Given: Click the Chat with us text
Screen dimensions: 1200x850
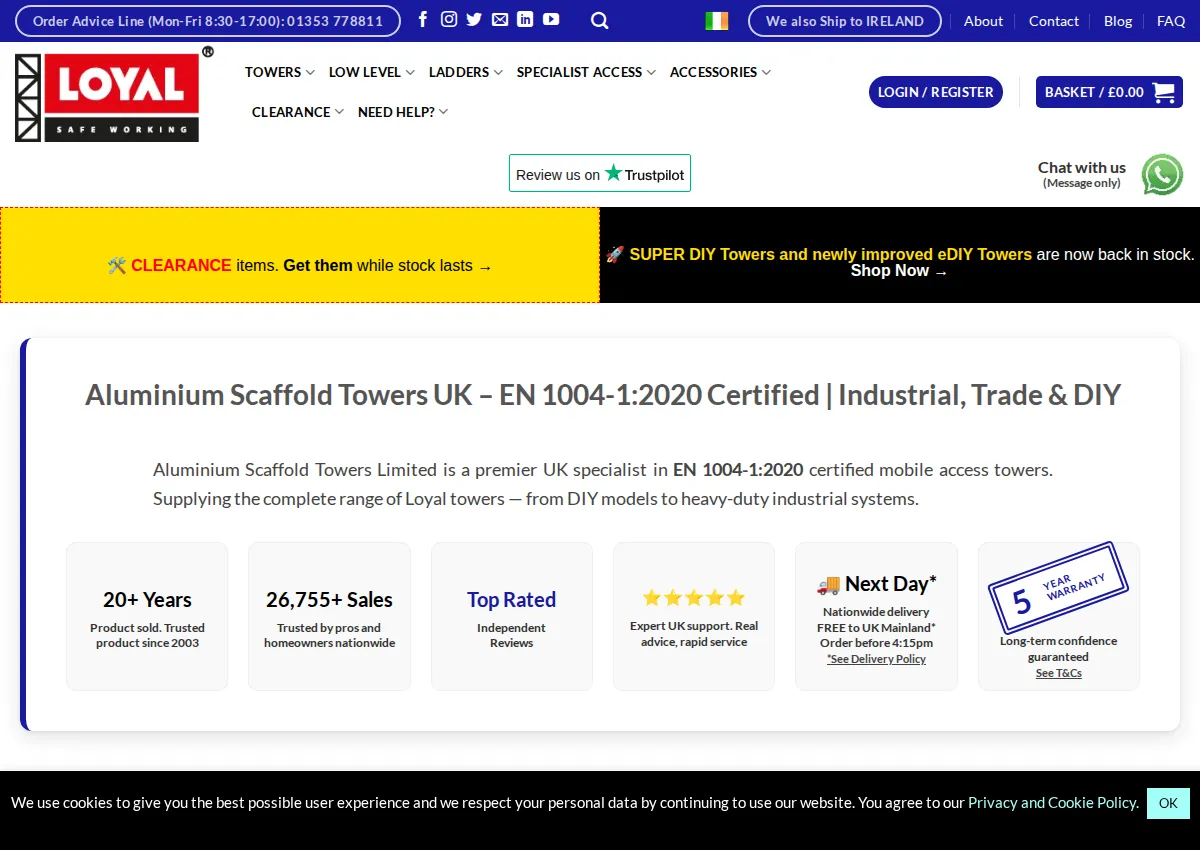Looking at the screenshot, I should point(1081,168).
